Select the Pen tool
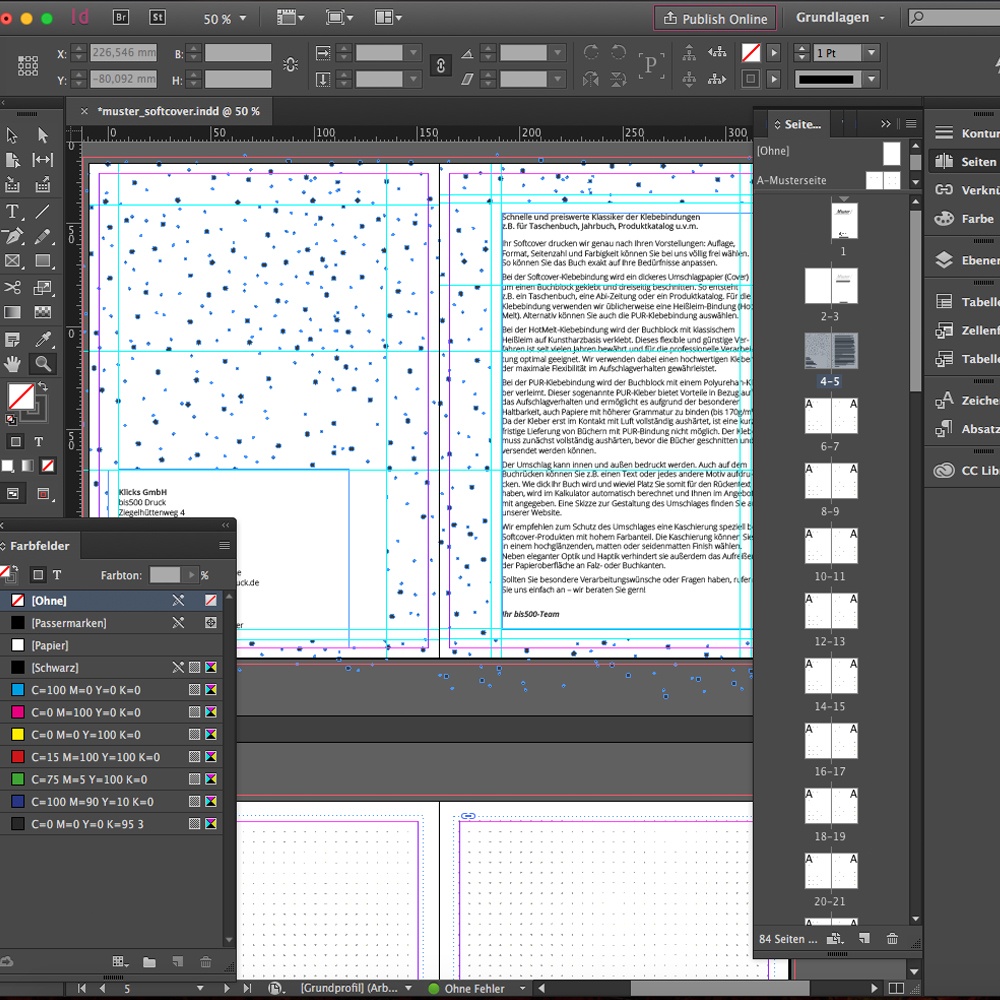 (13, 237)
